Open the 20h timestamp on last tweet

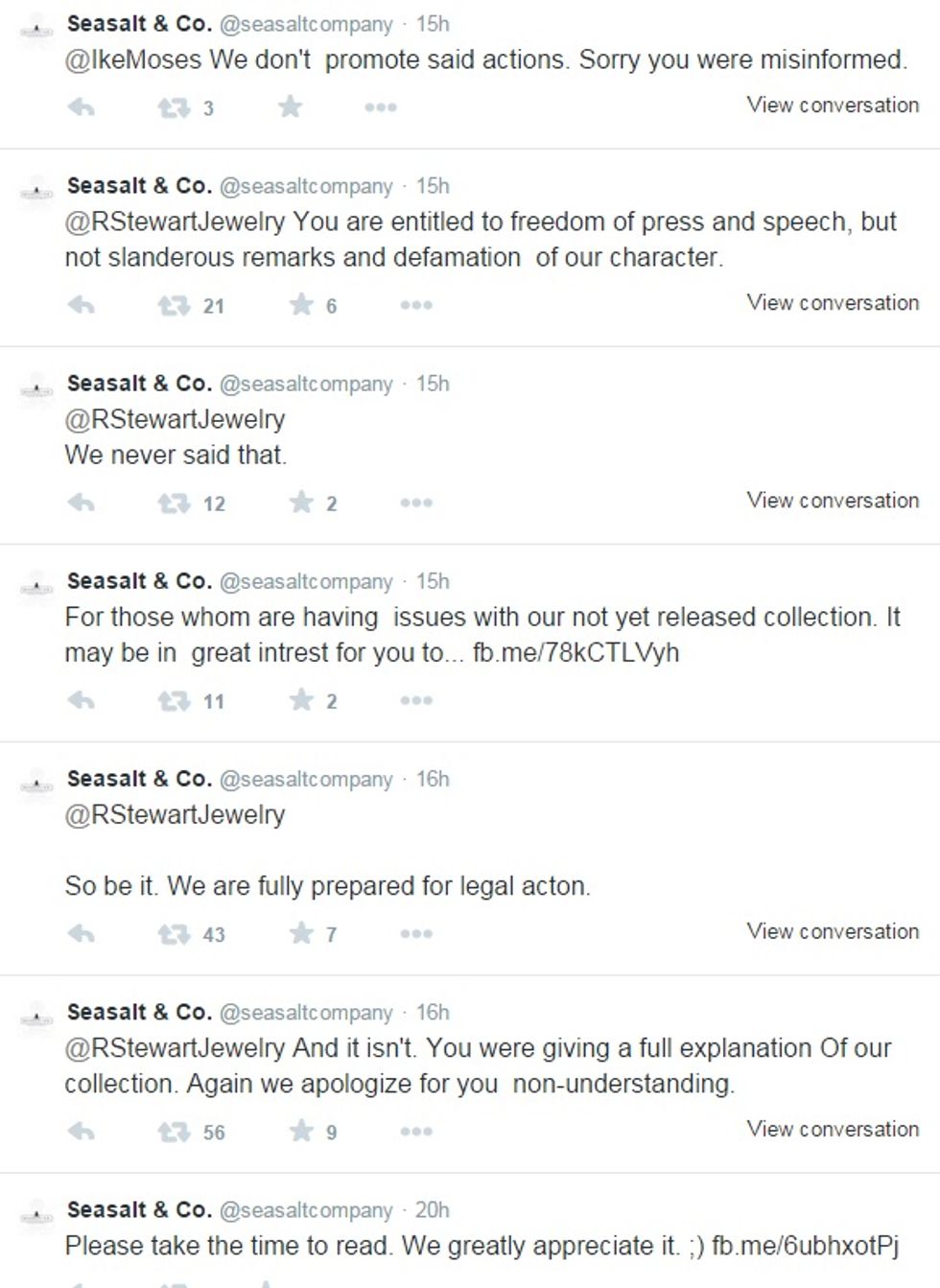432,1210
